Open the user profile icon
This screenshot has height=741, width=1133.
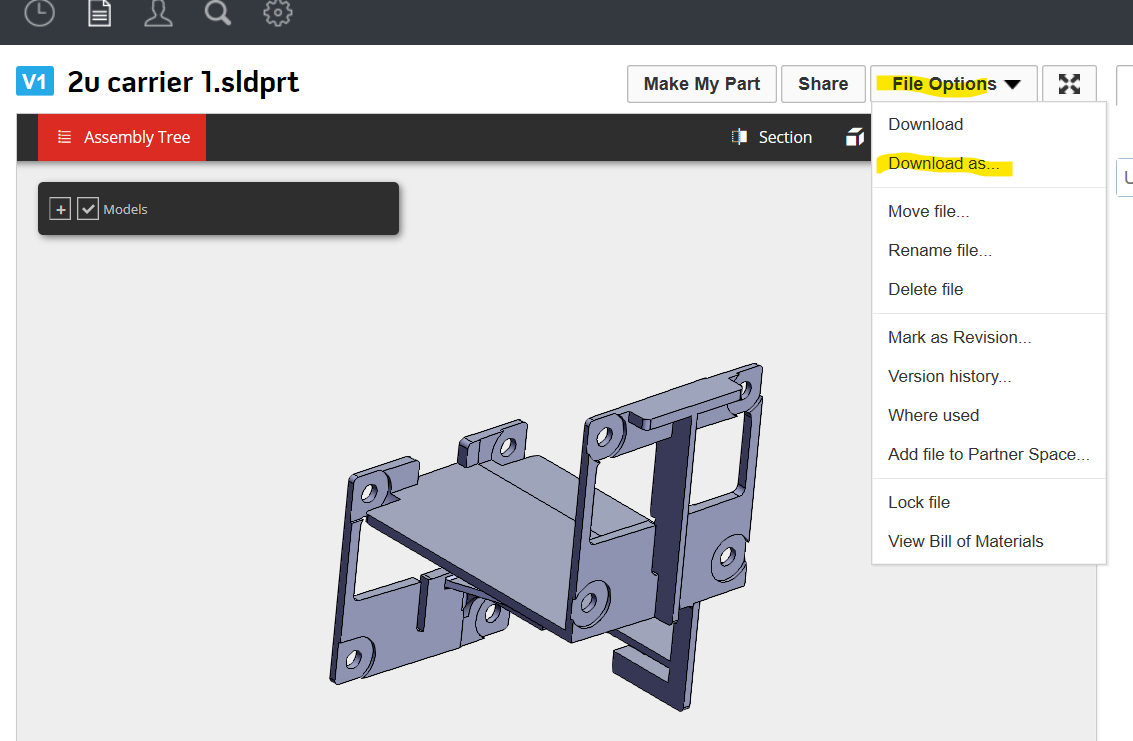[158, 12]
